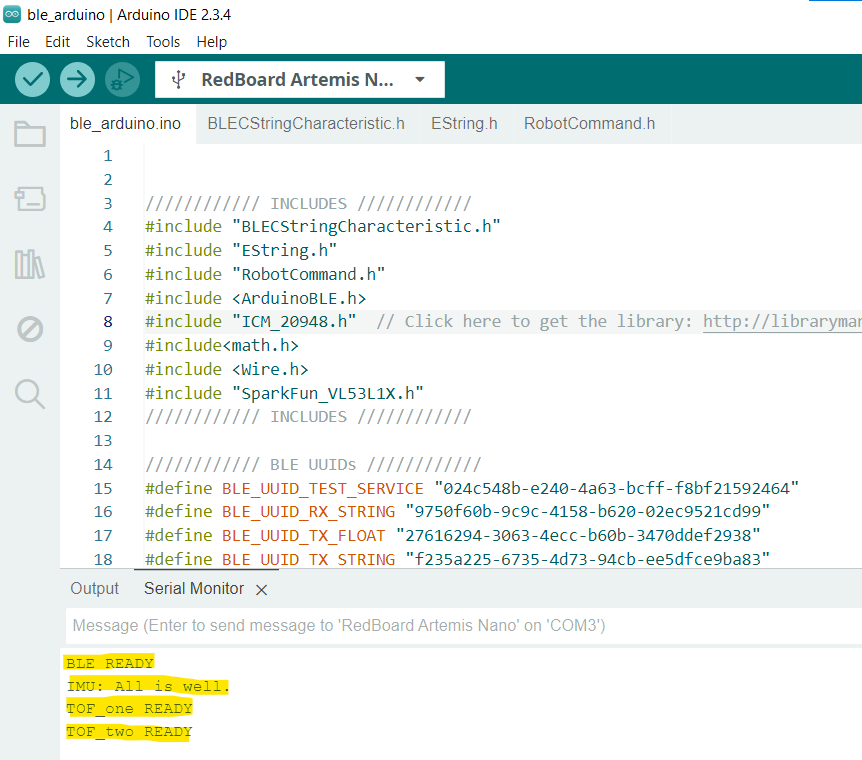This screenshot has height=760, width=862.
Task: Switch to the EString.h tab
Action: click(465, 124)
